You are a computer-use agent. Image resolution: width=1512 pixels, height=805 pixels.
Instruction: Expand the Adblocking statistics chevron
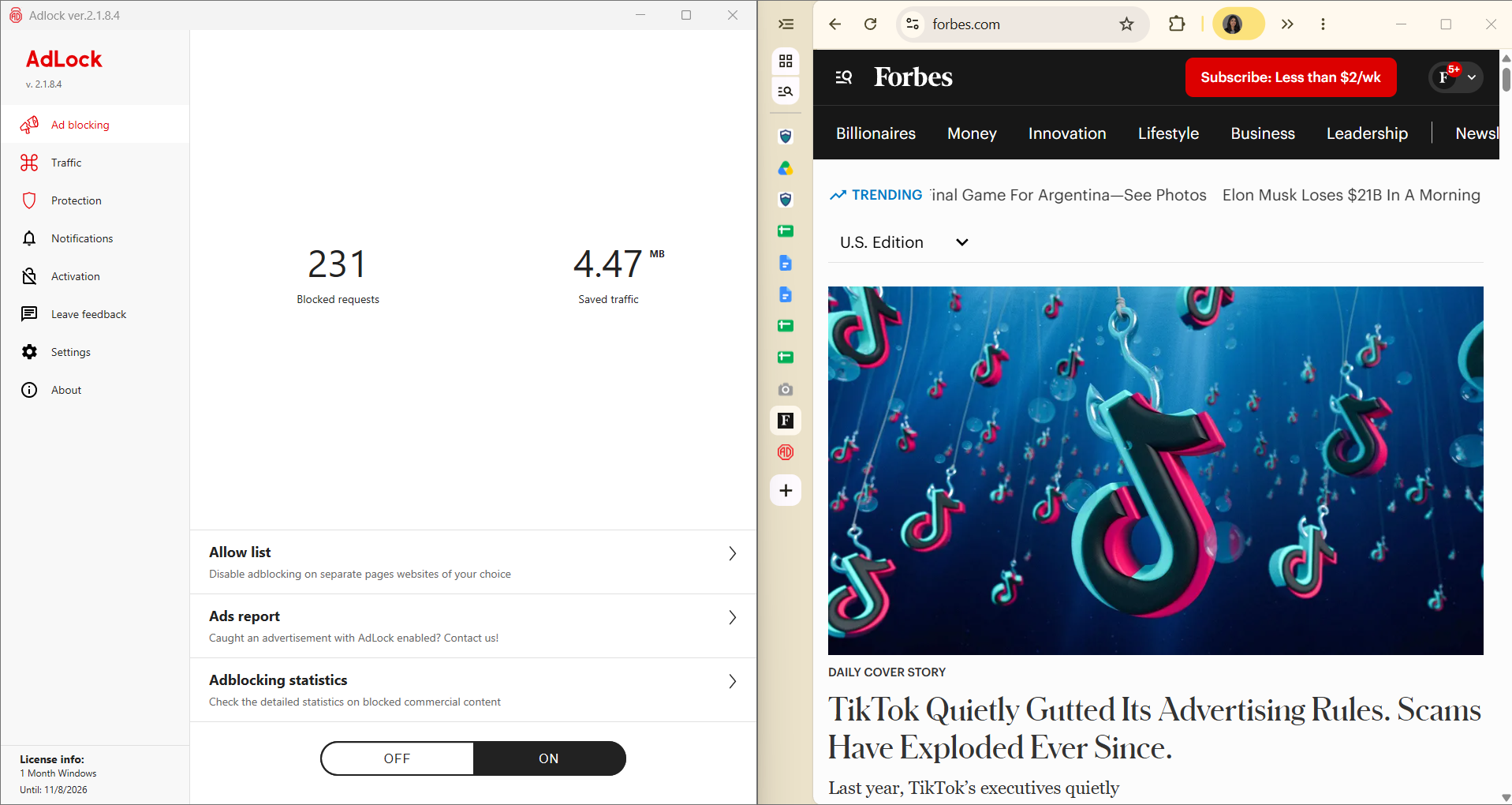[x=732, y=681]
